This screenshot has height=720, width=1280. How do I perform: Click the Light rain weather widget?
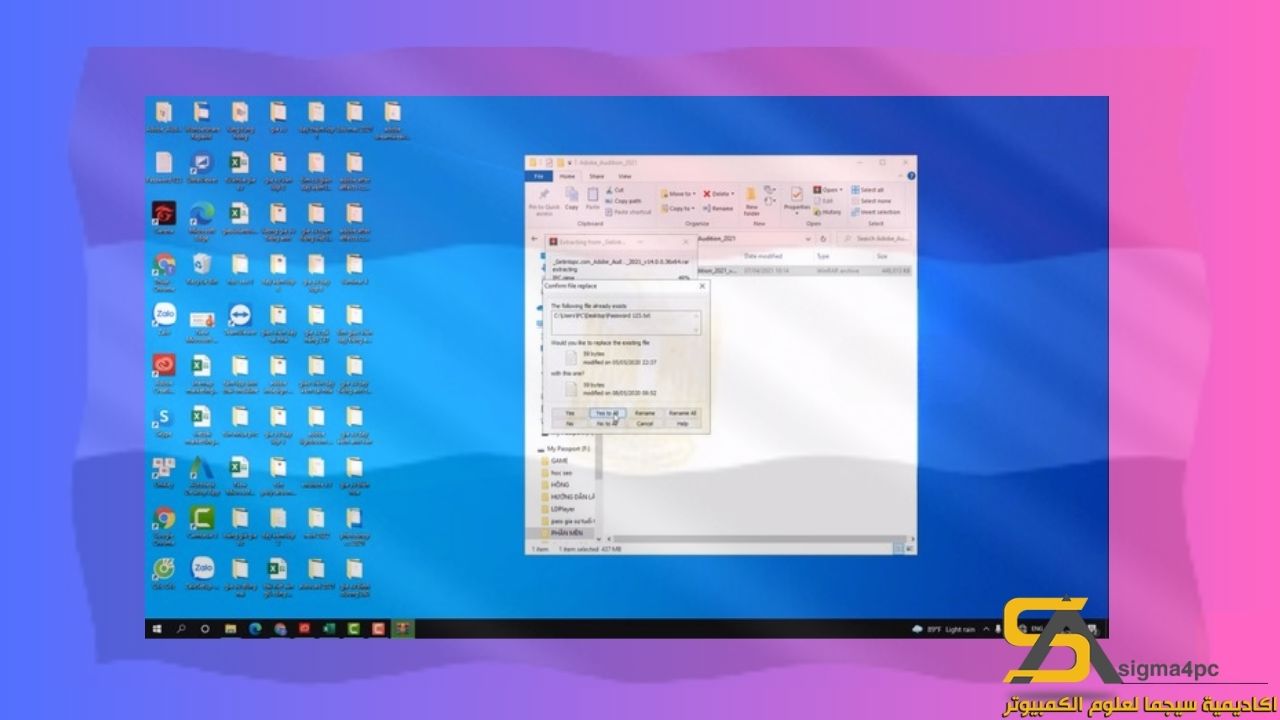[942, 629]
